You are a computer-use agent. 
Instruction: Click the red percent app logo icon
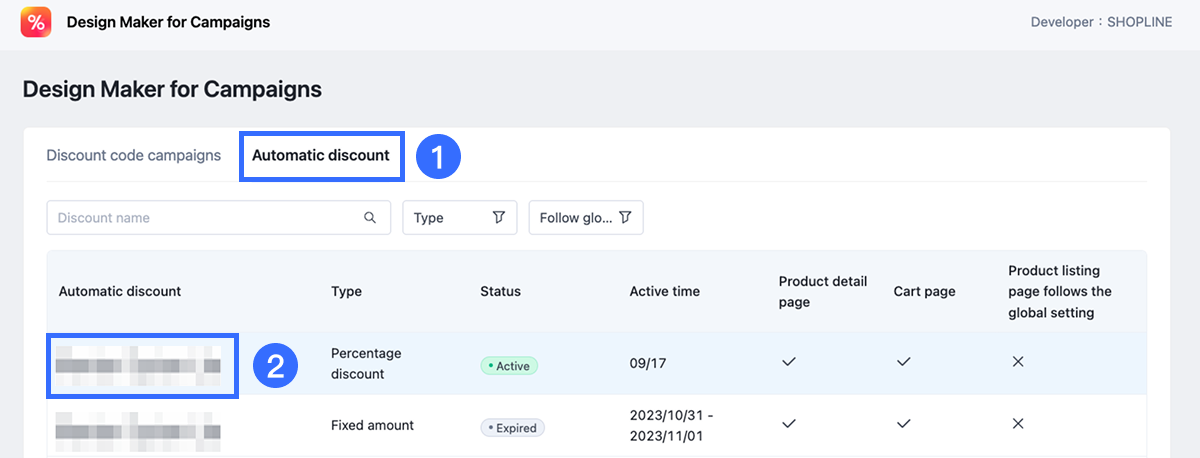pyautogui.click(x=36, y=22)
